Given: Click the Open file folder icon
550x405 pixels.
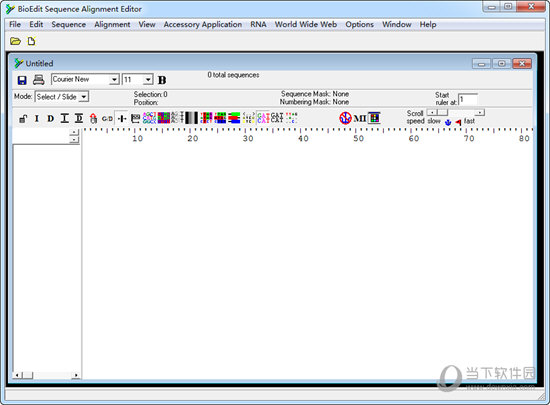Looking at the screenshot, I should 15,41.
